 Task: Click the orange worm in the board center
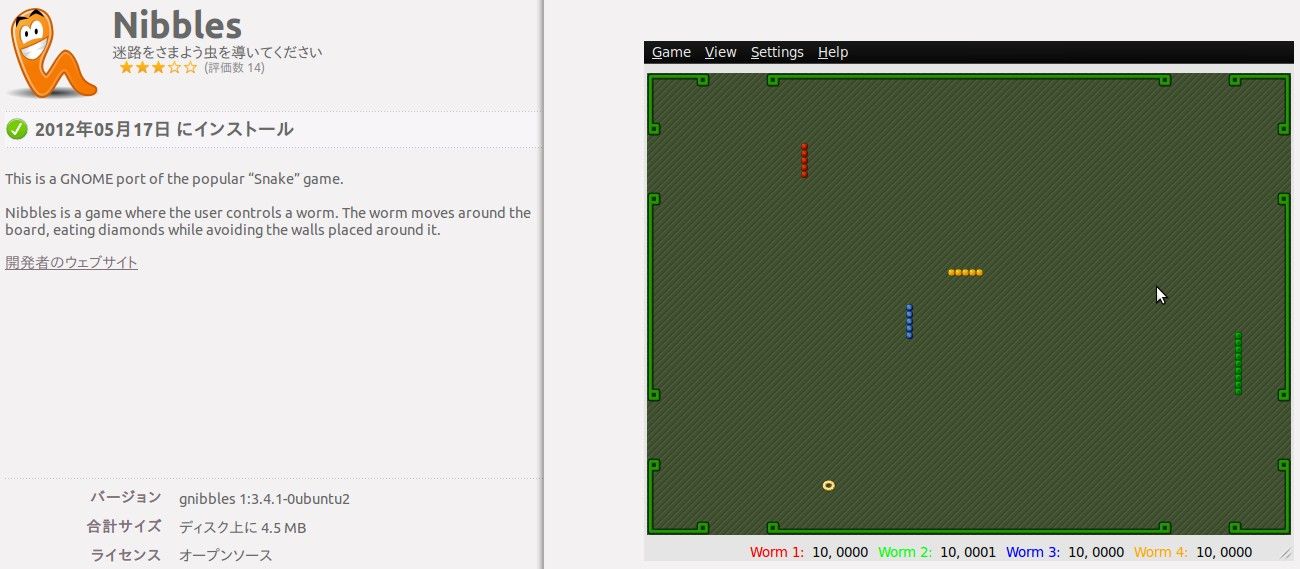(965, 272)
